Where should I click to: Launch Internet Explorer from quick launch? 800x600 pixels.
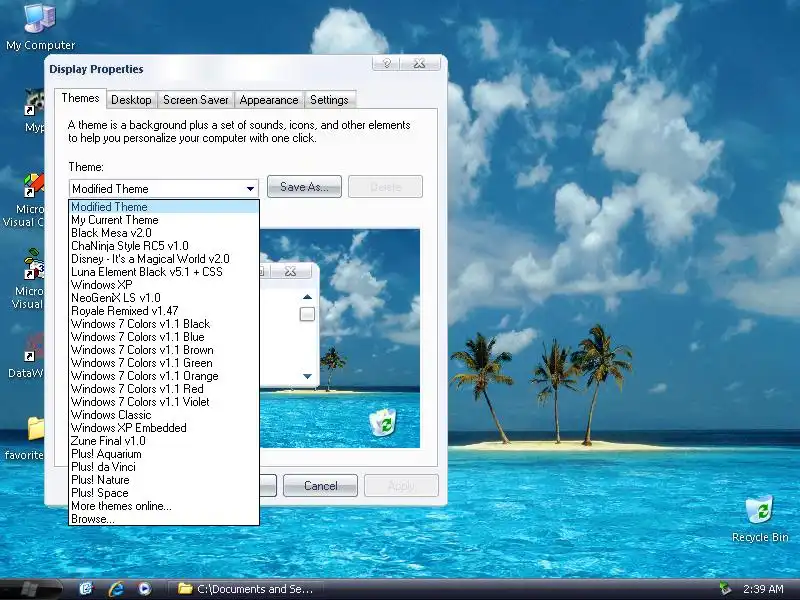click(116, 589)
